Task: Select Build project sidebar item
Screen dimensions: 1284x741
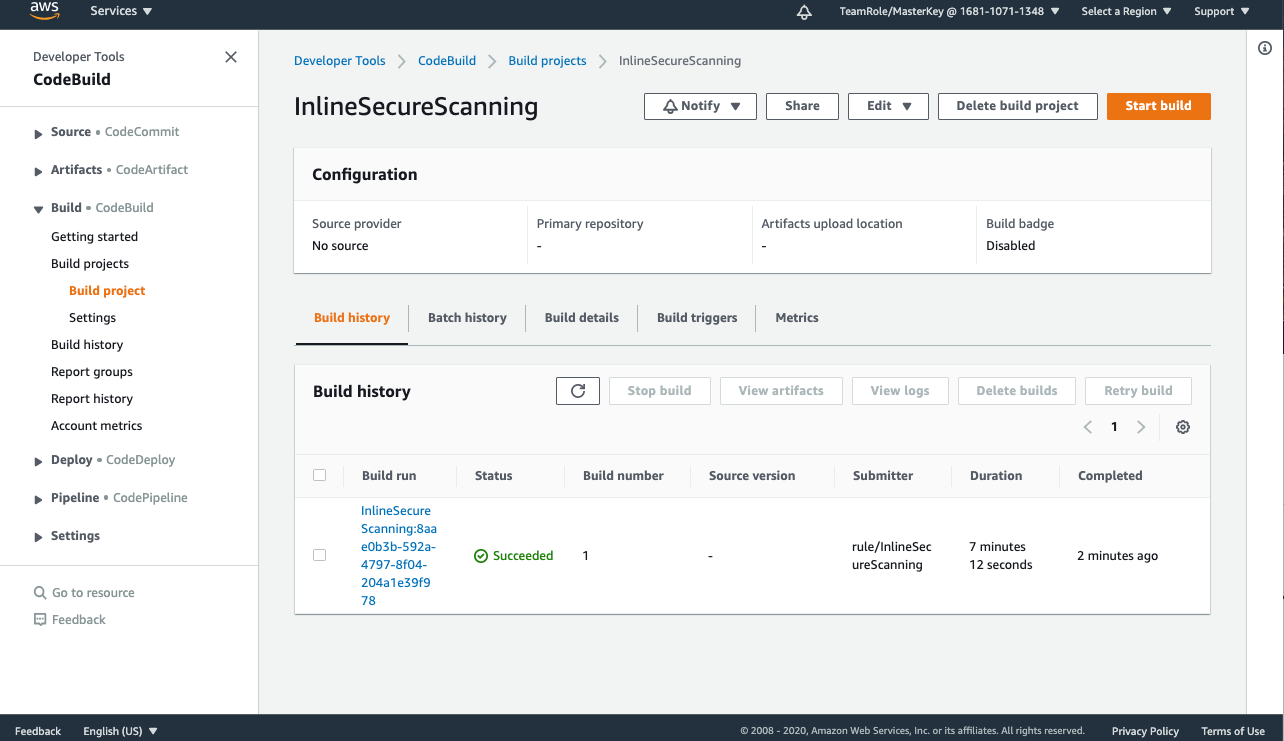Action: coord(107,291)
